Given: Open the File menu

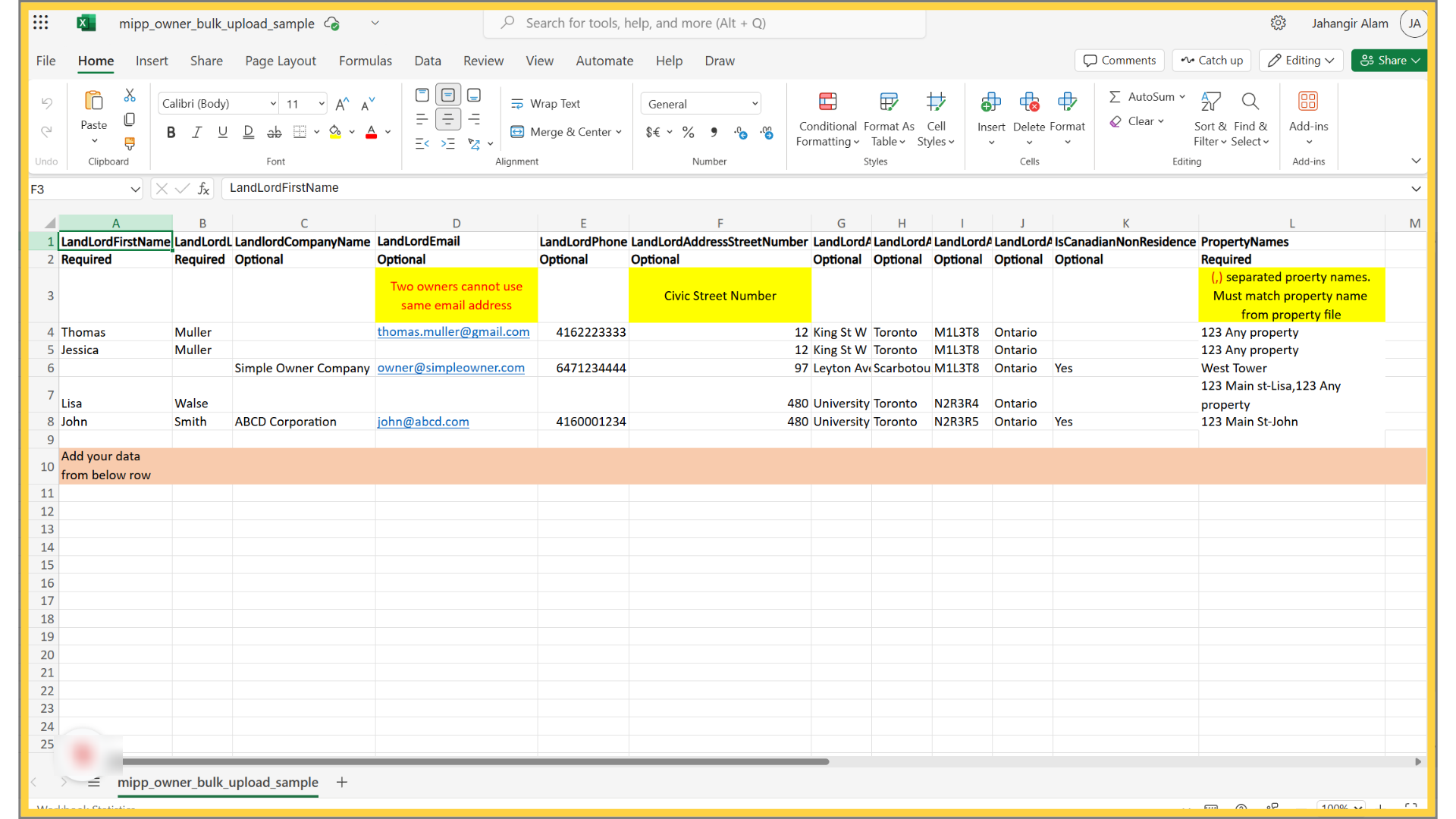Looking at the screenshot, I should pyautogui.click(x=45, y=61).
